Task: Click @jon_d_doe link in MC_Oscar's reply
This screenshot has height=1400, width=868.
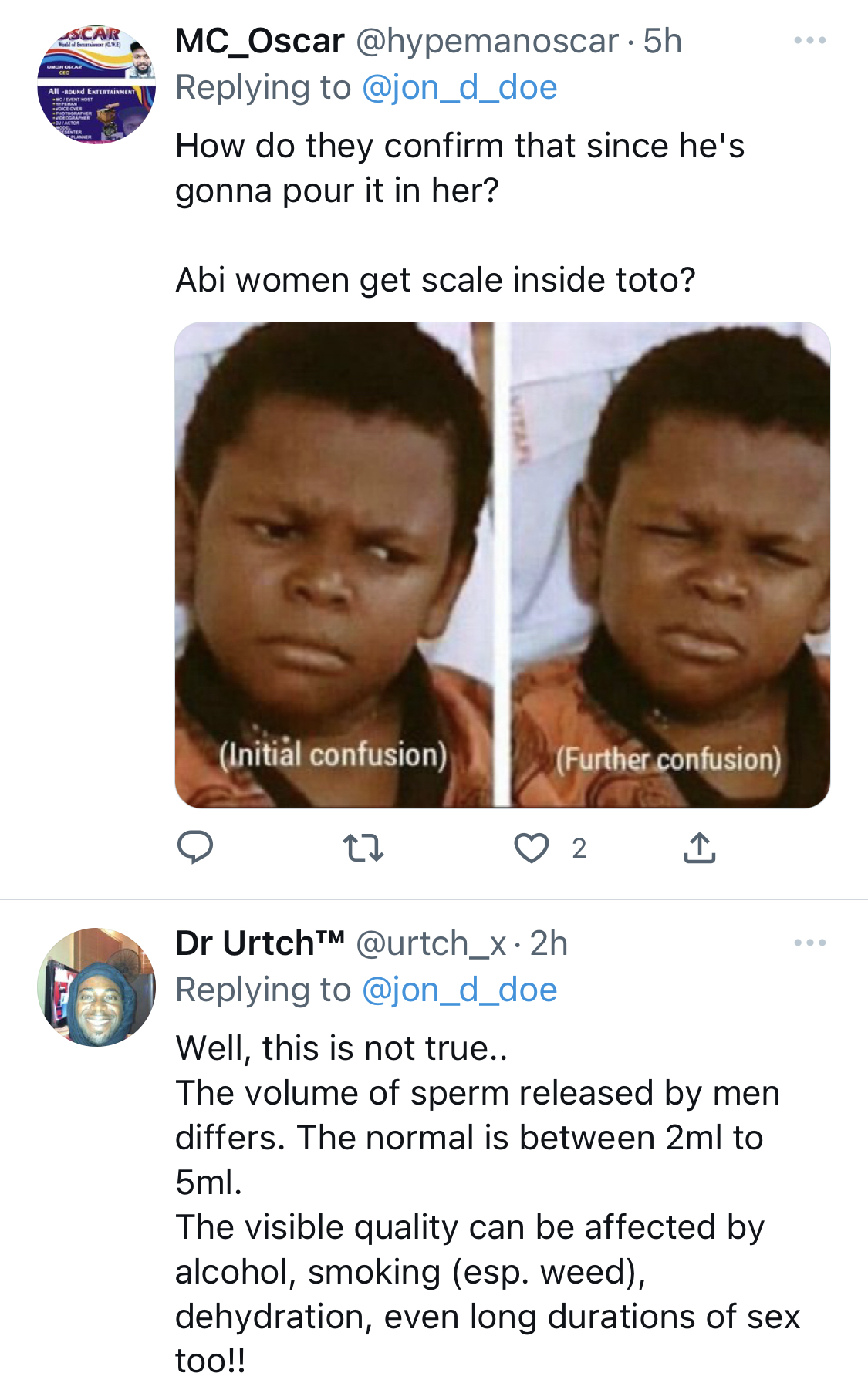Action: [459, 87]
